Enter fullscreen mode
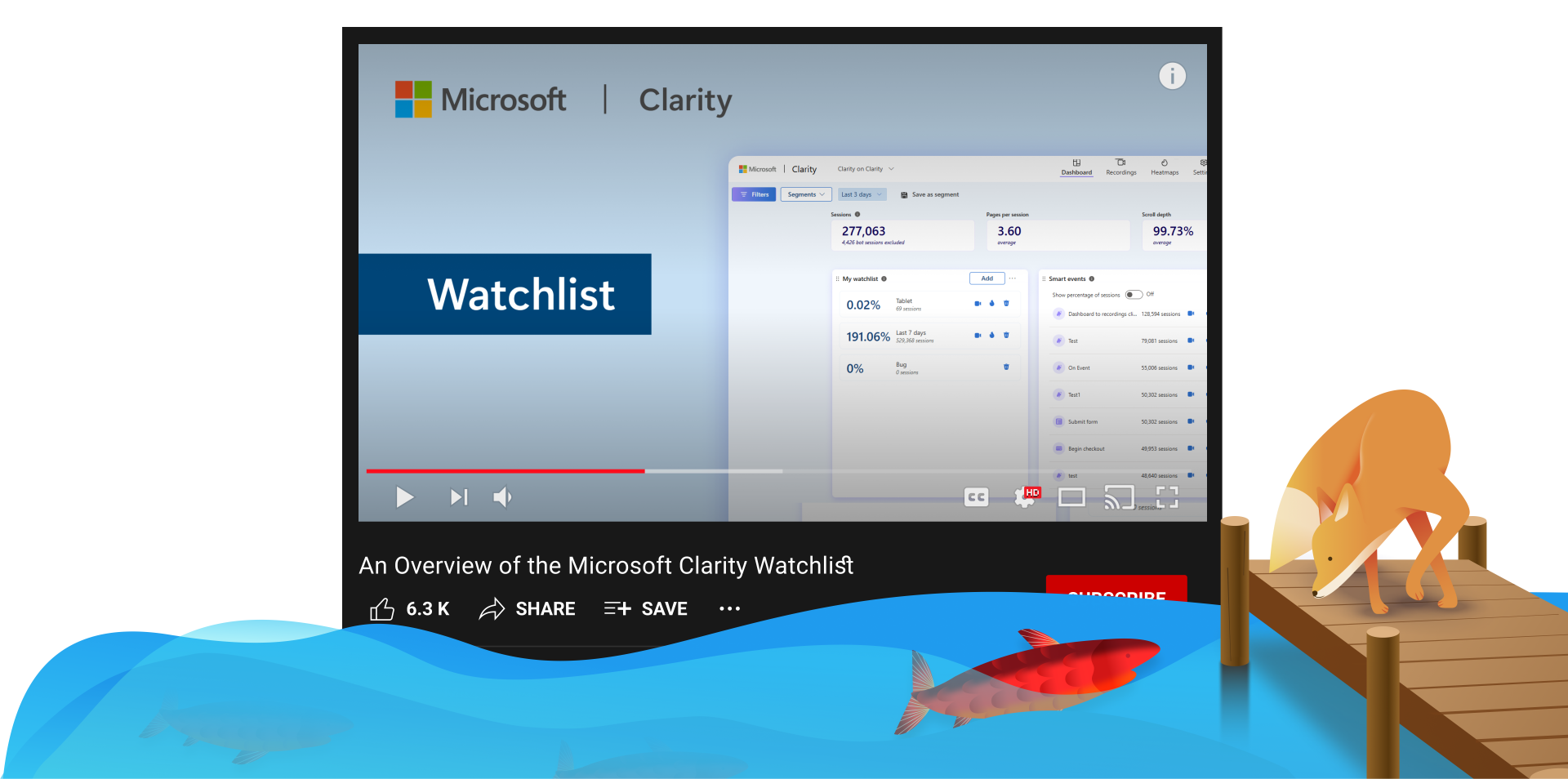The image size is (1568, 779). [1166, 496]
